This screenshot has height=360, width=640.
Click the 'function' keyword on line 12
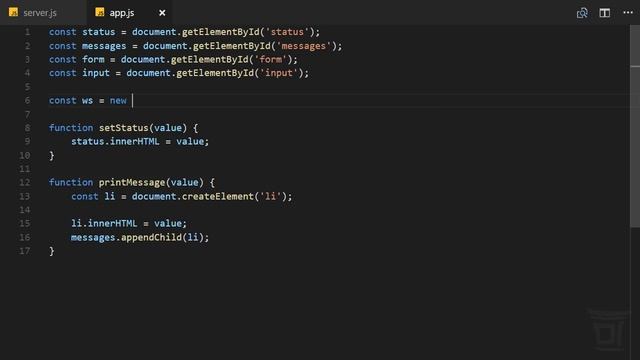(x=71, y=182)
